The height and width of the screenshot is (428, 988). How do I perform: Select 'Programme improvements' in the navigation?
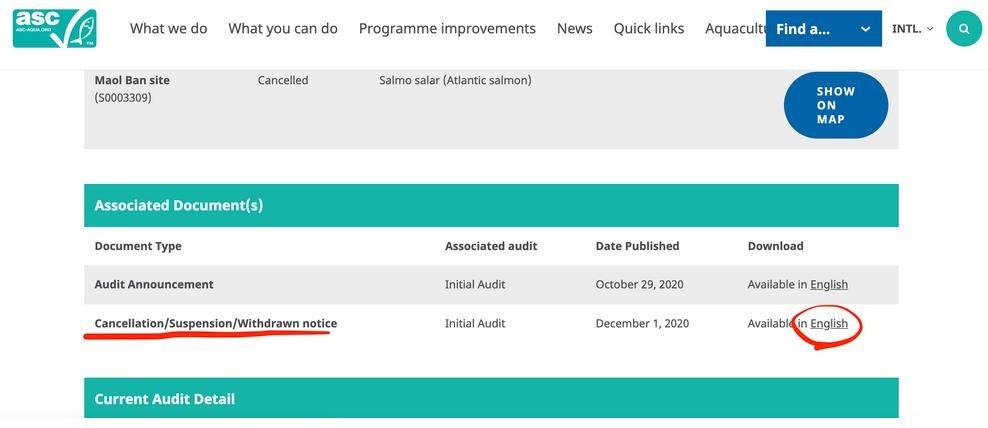point(447,29)
